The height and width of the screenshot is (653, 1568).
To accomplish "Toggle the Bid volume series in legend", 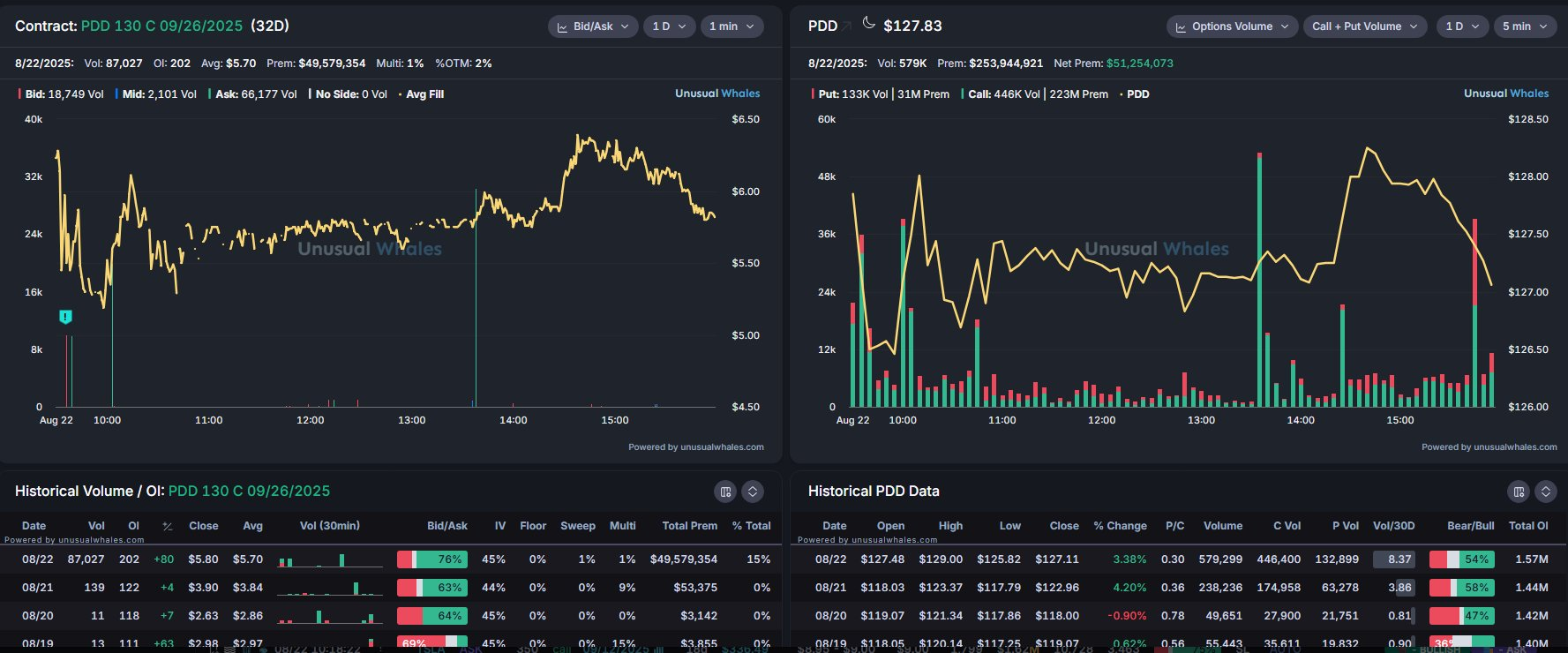I will tap(61, 94).
